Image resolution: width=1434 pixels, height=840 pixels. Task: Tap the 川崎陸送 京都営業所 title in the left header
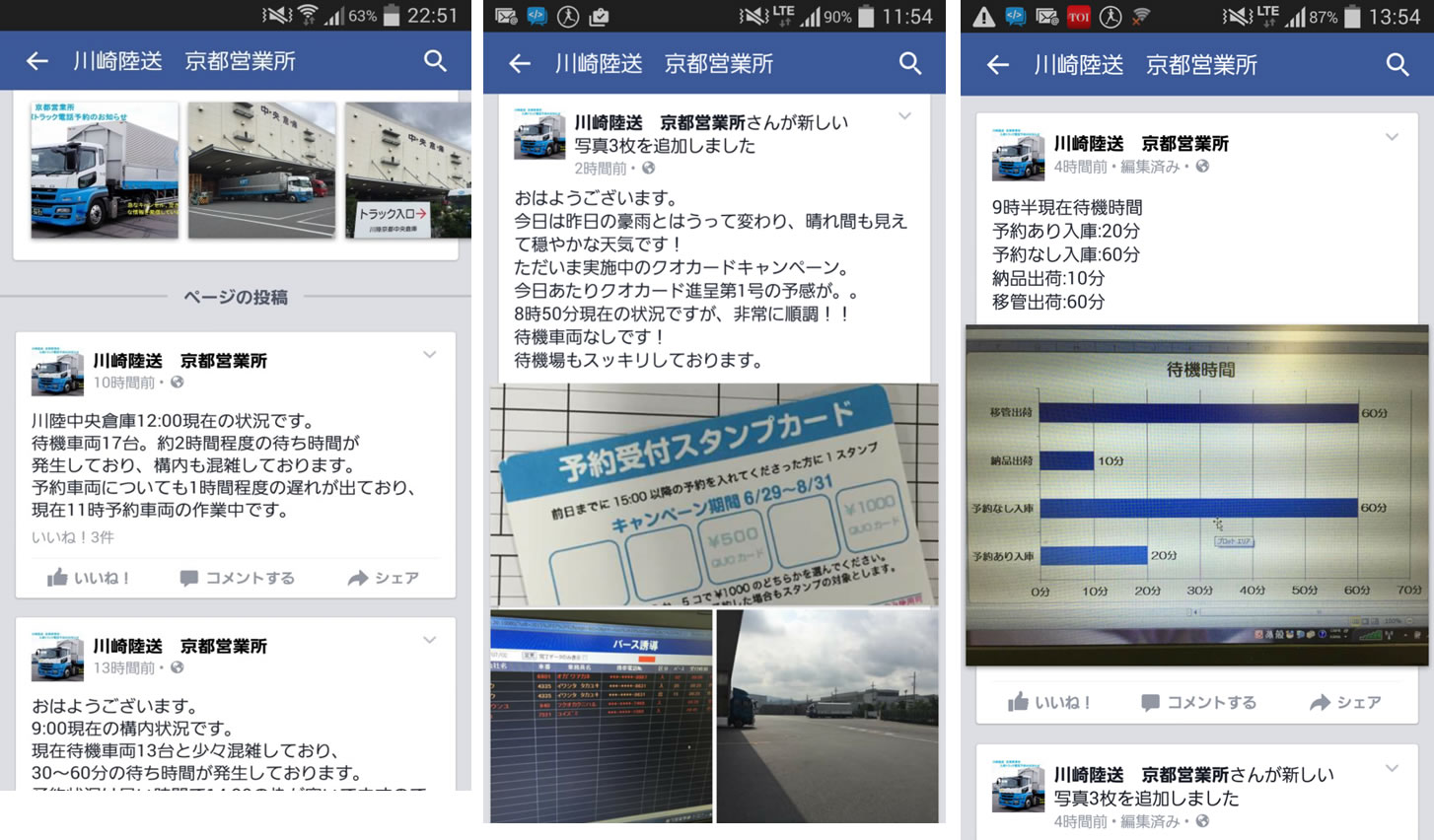[x=184, y=61]
